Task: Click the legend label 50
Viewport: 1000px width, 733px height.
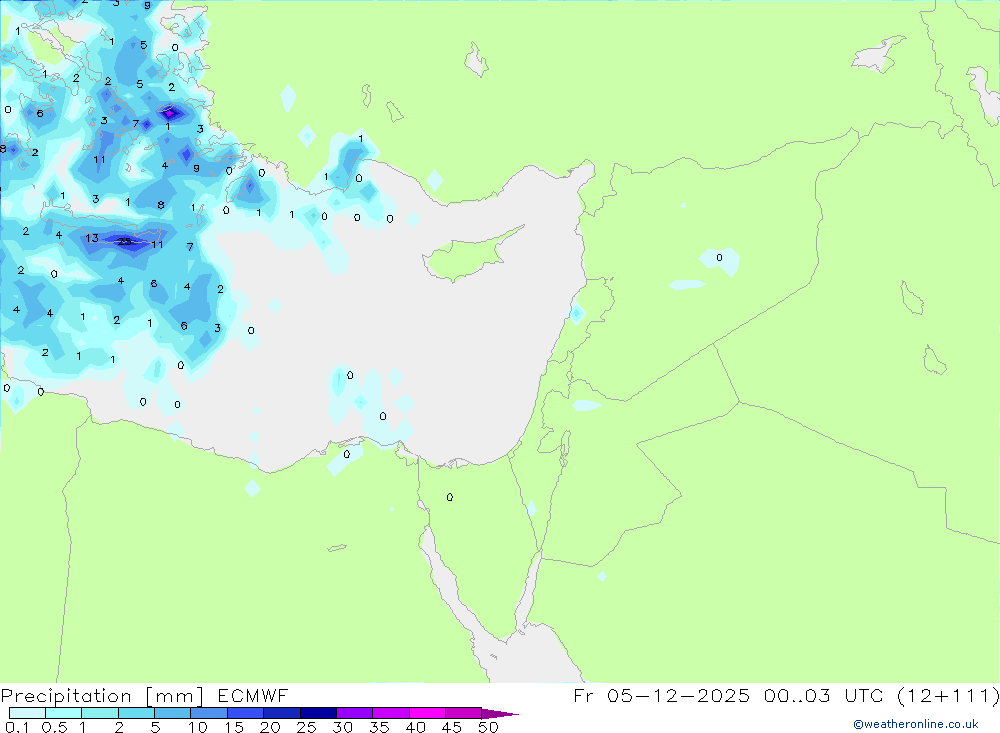Action: coord(488,727)
